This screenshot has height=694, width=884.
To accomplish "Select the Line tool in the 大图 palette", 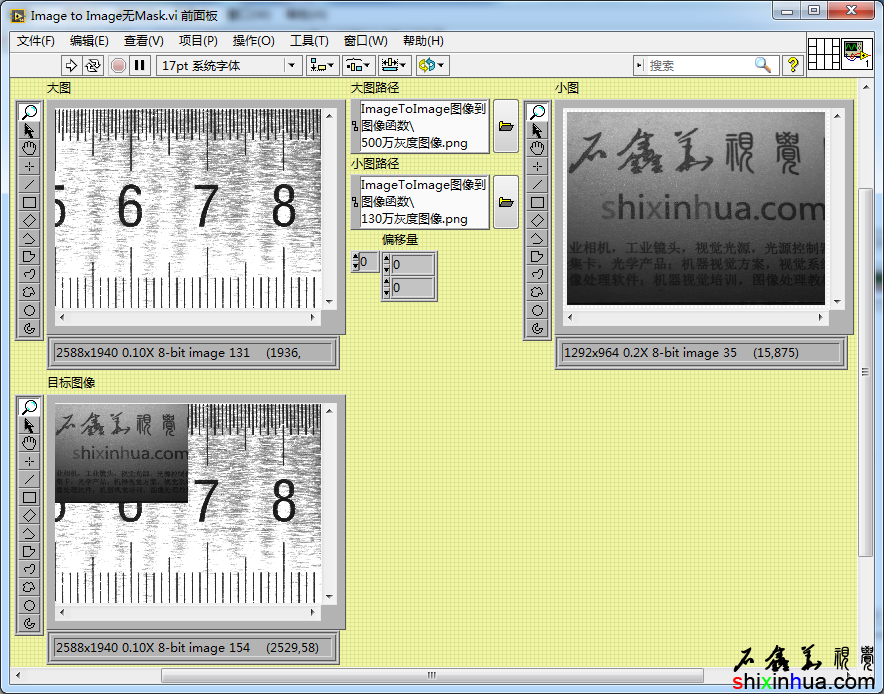I will point(30,184).
